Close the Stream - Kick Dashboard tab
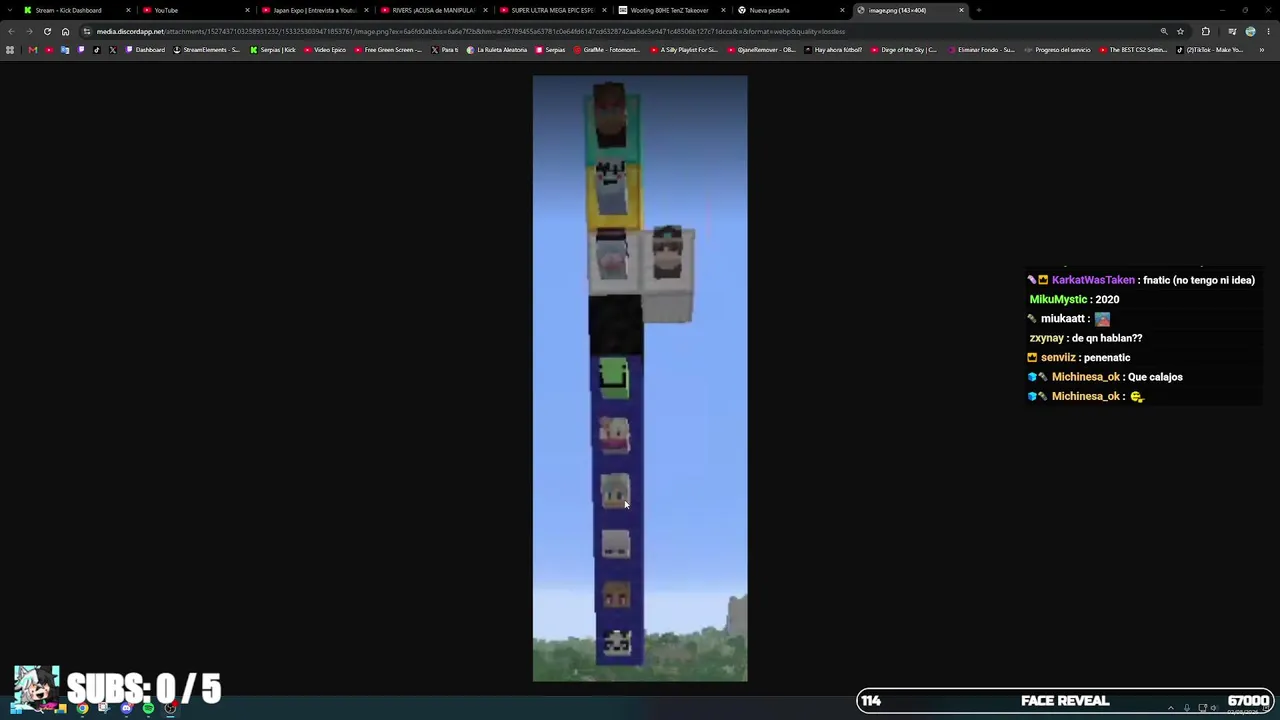 click(128, 10)
